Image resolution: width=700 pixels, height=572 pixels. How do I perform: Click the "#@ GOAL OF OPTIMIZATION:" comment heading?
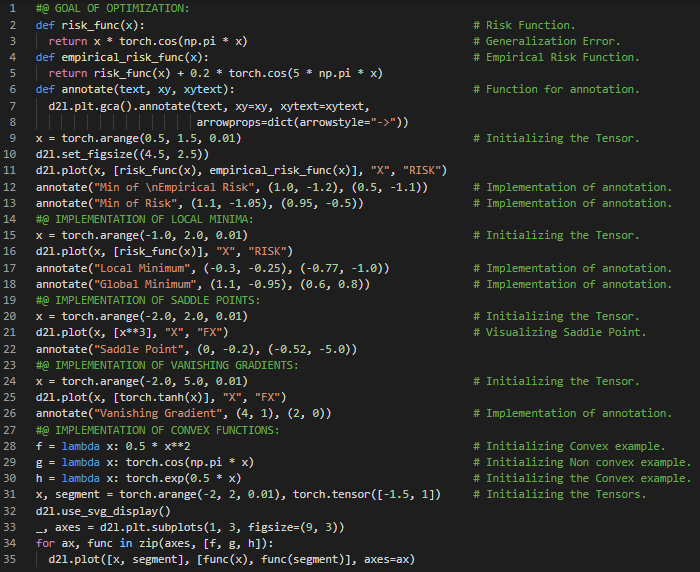point(111,8)
